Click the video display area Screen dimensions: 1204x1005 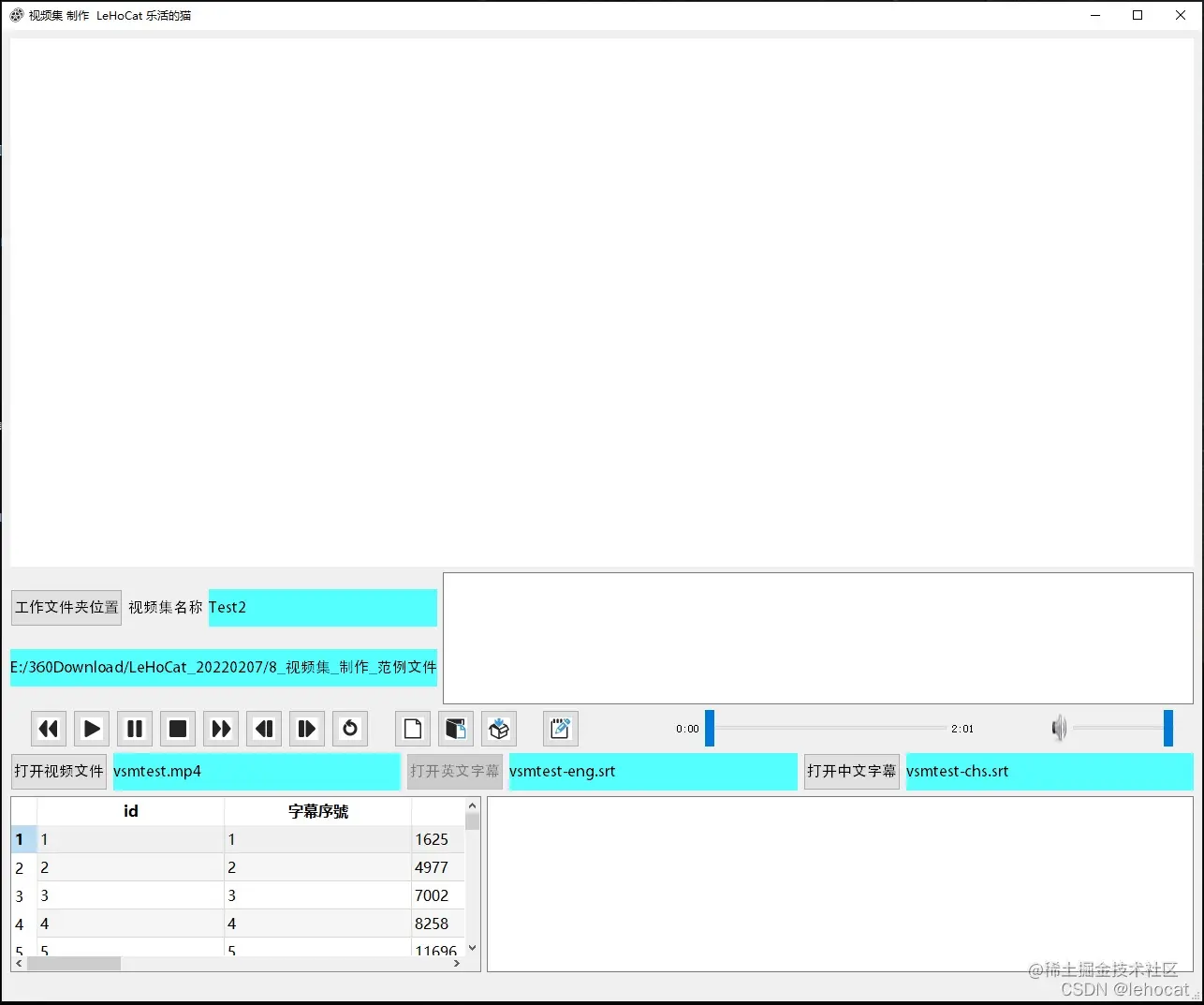602,302
